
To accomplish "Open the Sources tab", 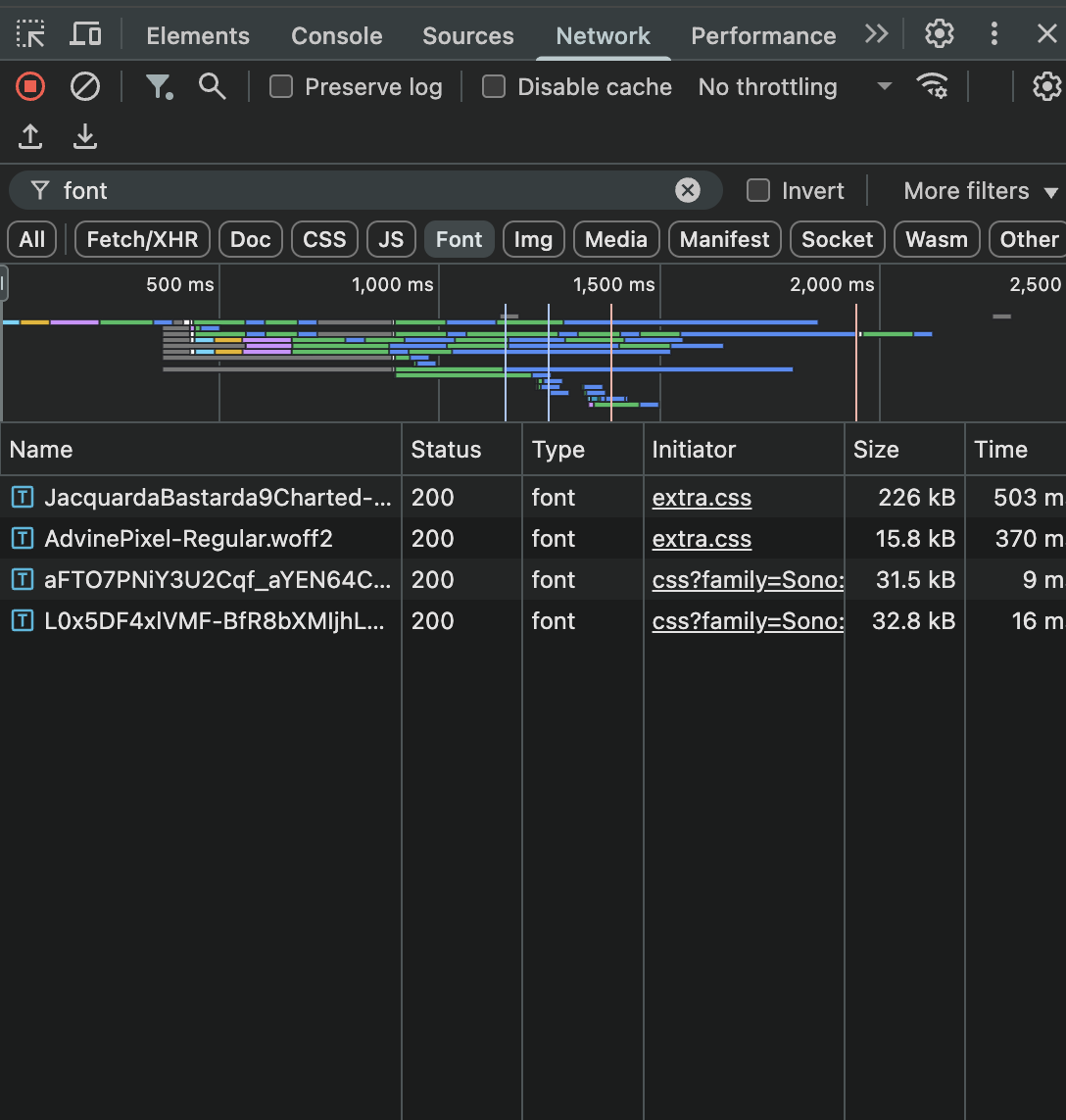I will pyautogui.click(x=467, y=36).
